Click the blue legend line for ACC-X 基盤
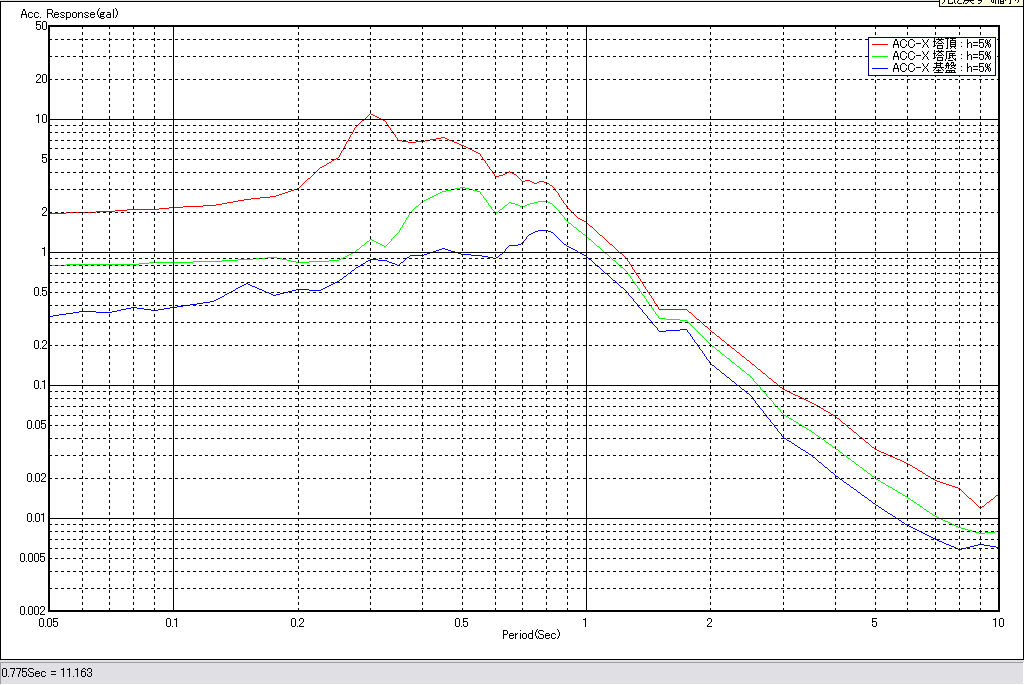The image size is (1024, 685). pos(880,68)
